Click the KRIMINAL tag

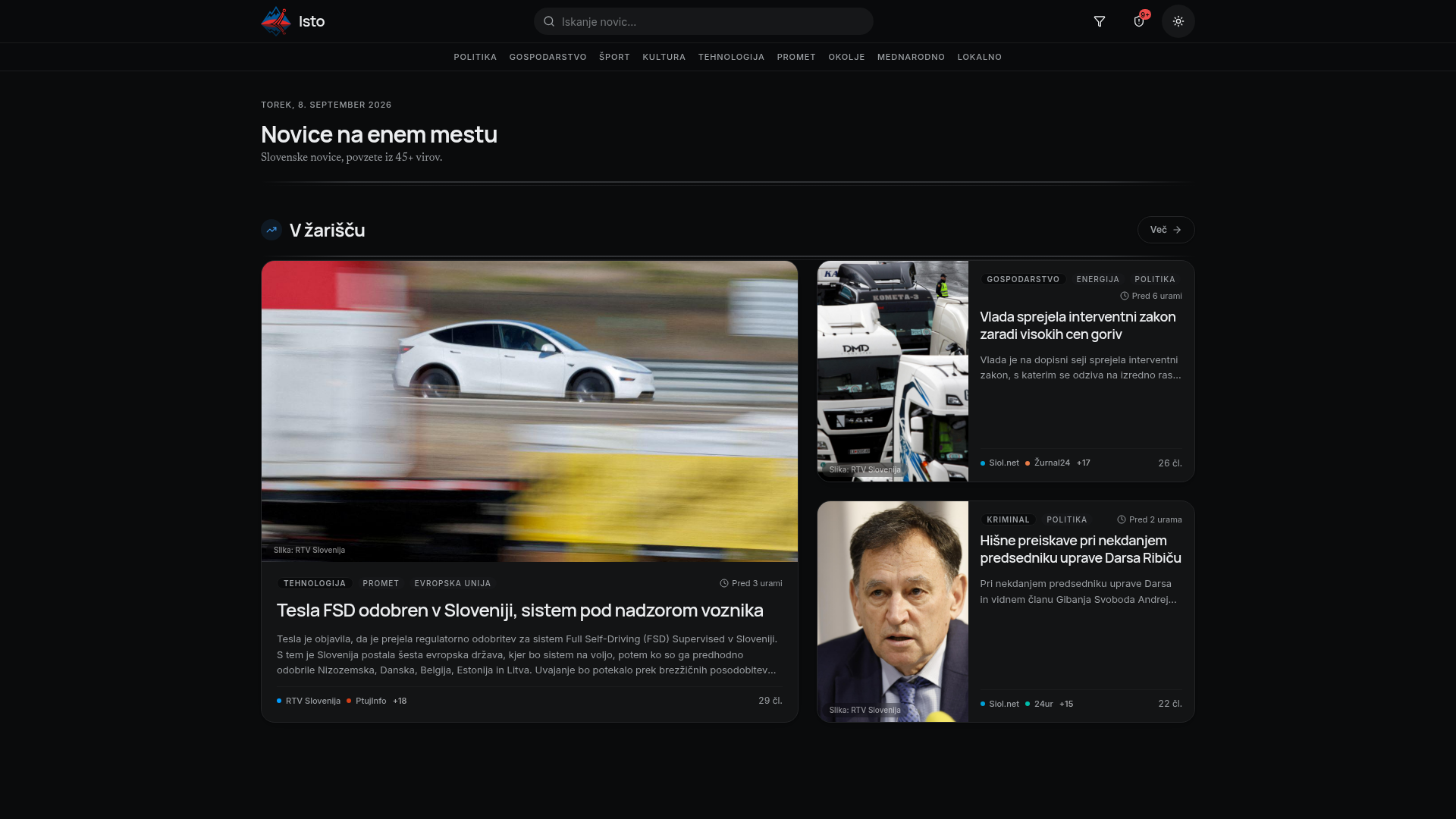point(1008,519)
